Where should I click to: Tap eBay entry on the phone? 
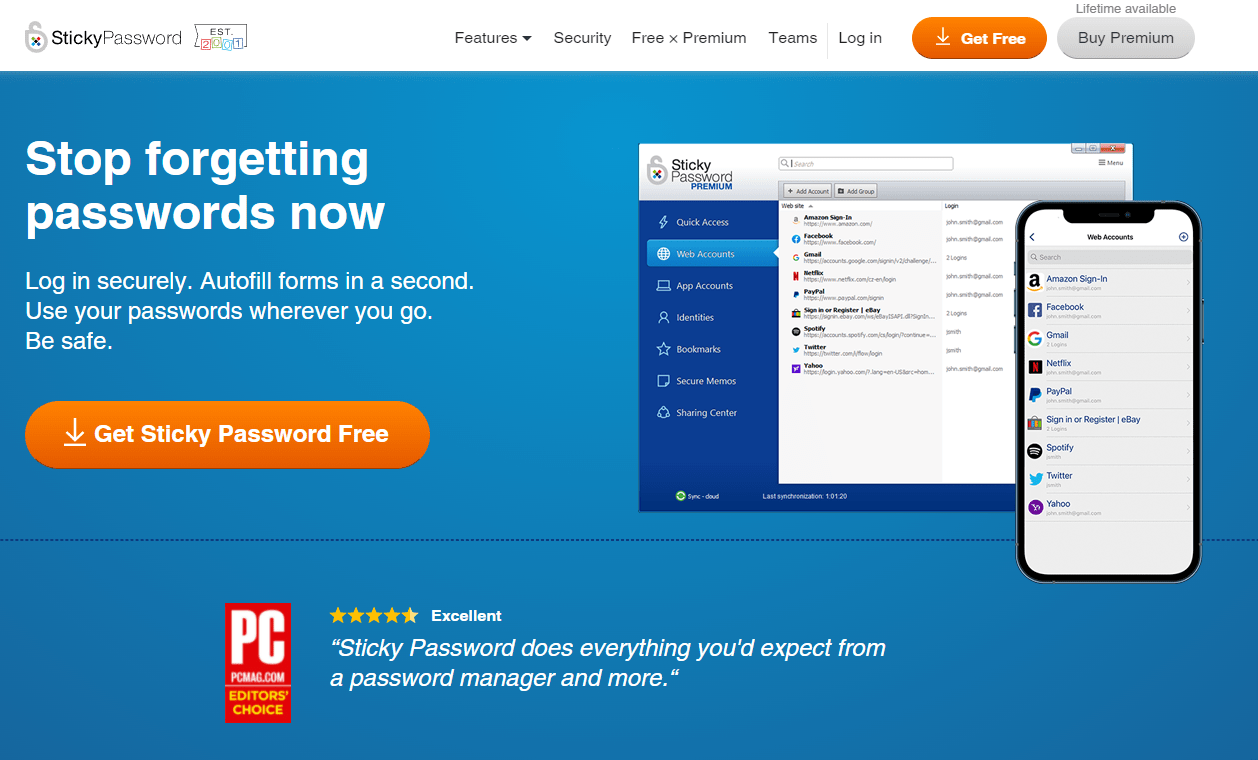pyautogui.click(x=1109, y=422)
